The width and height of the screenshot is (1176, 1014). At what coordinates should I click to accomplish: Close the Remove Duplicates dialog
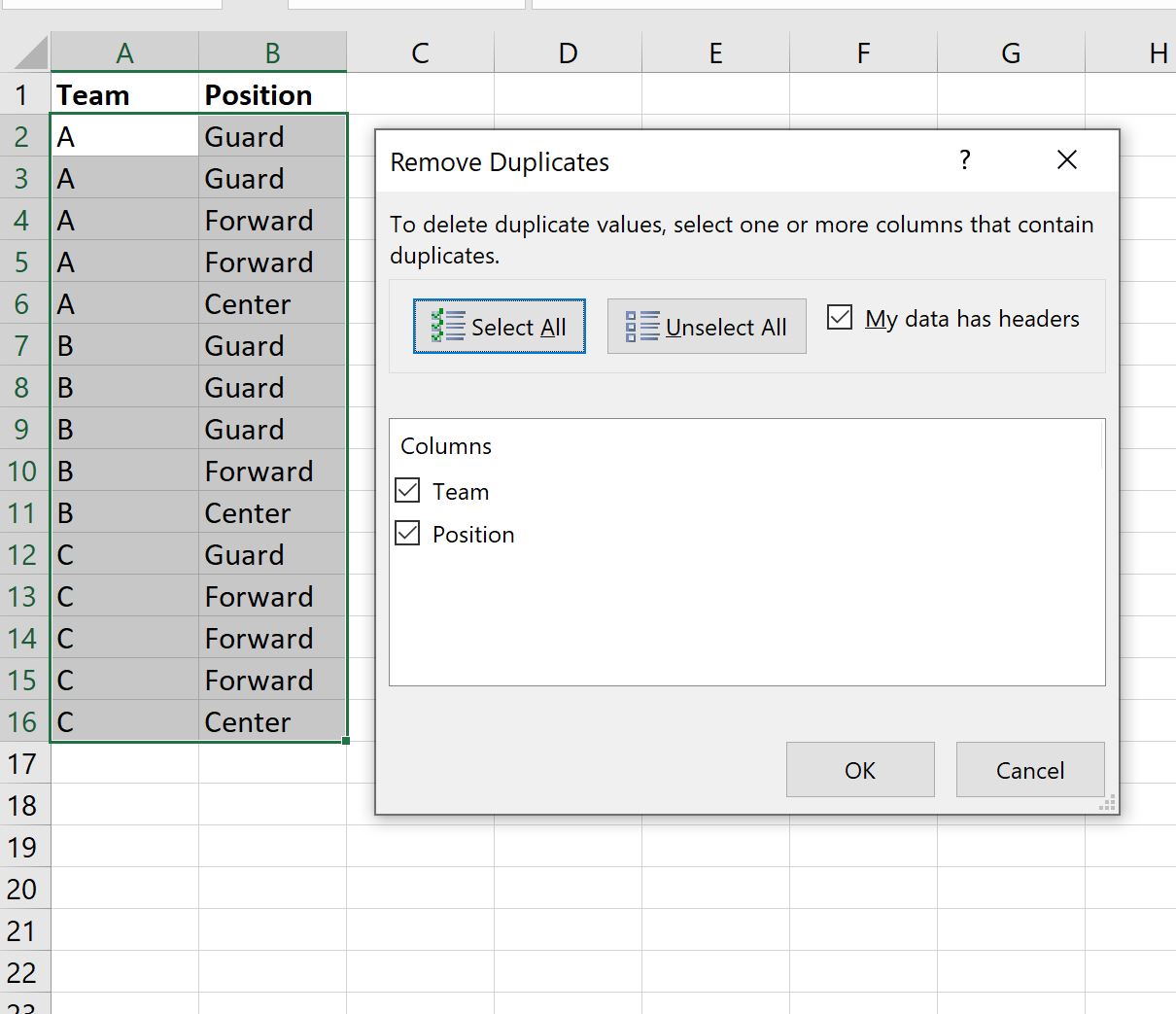click(x=1066, y=159)
